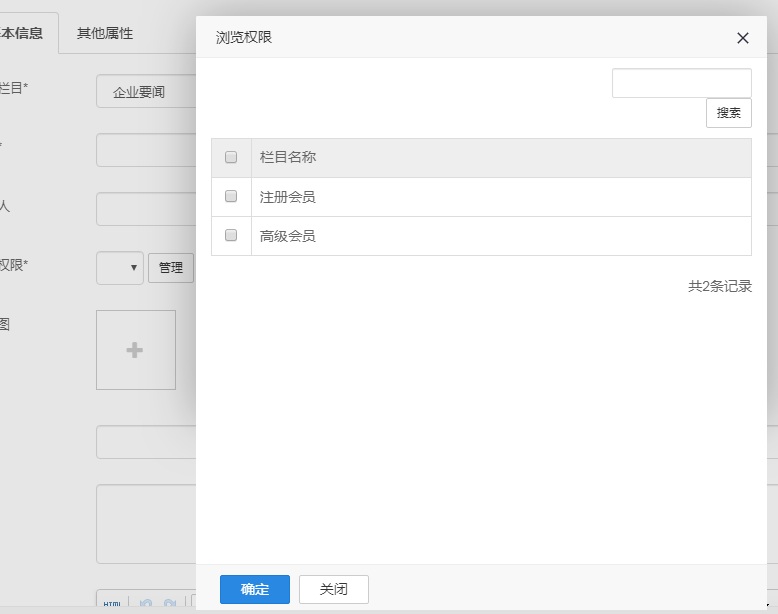
Task: Click the 共2条记录 record count
Action: pos(719,286)
